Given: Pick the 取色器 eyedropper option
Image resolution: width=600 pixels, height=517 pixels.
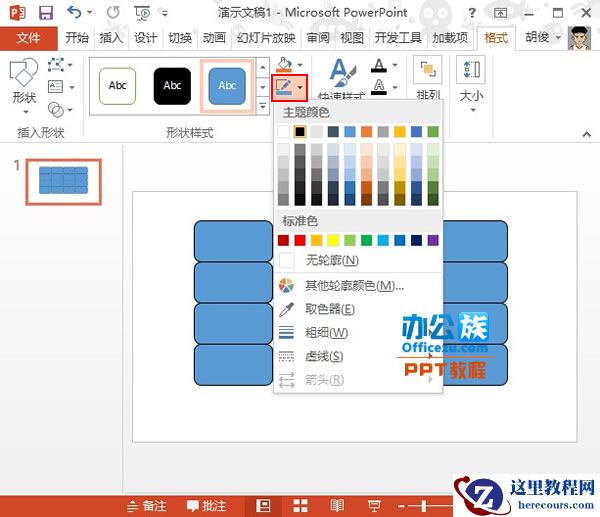Looking at the screenshot, I should click(358, 309).
